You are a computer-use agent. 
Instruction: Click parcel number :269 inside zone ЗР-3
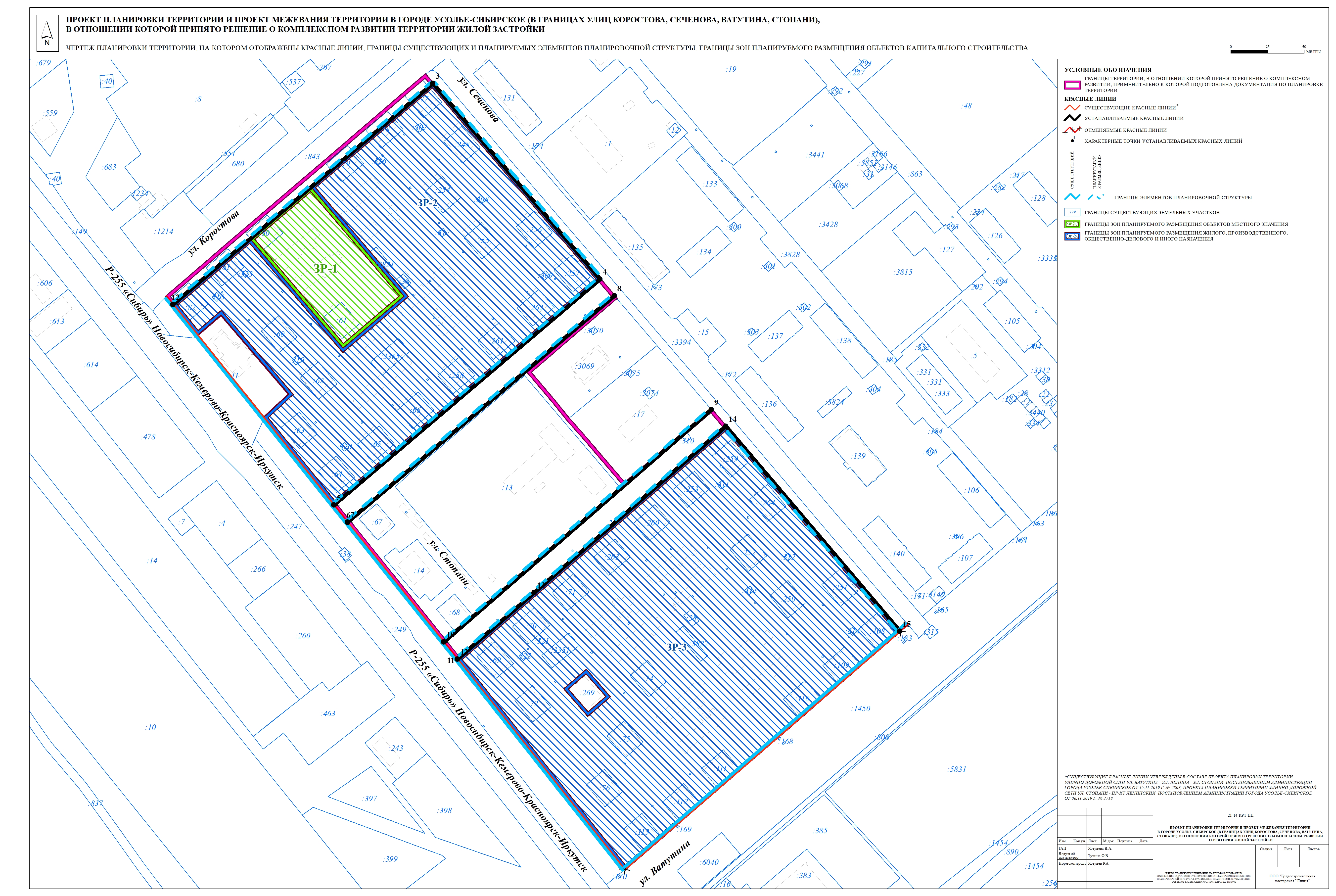pyautogui.click(x=587, y=693)
